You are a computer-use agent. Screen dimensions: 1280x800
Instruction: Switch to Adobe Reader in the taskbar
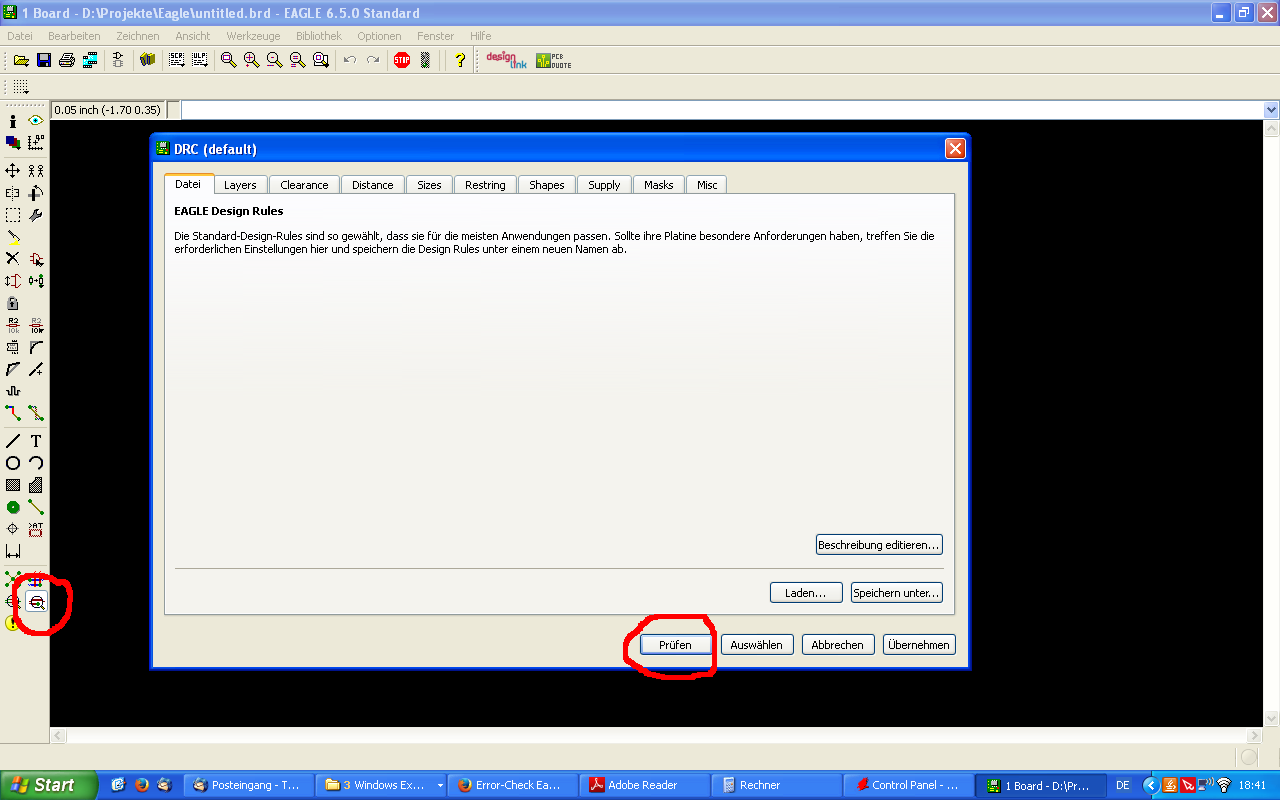point(646,785)
